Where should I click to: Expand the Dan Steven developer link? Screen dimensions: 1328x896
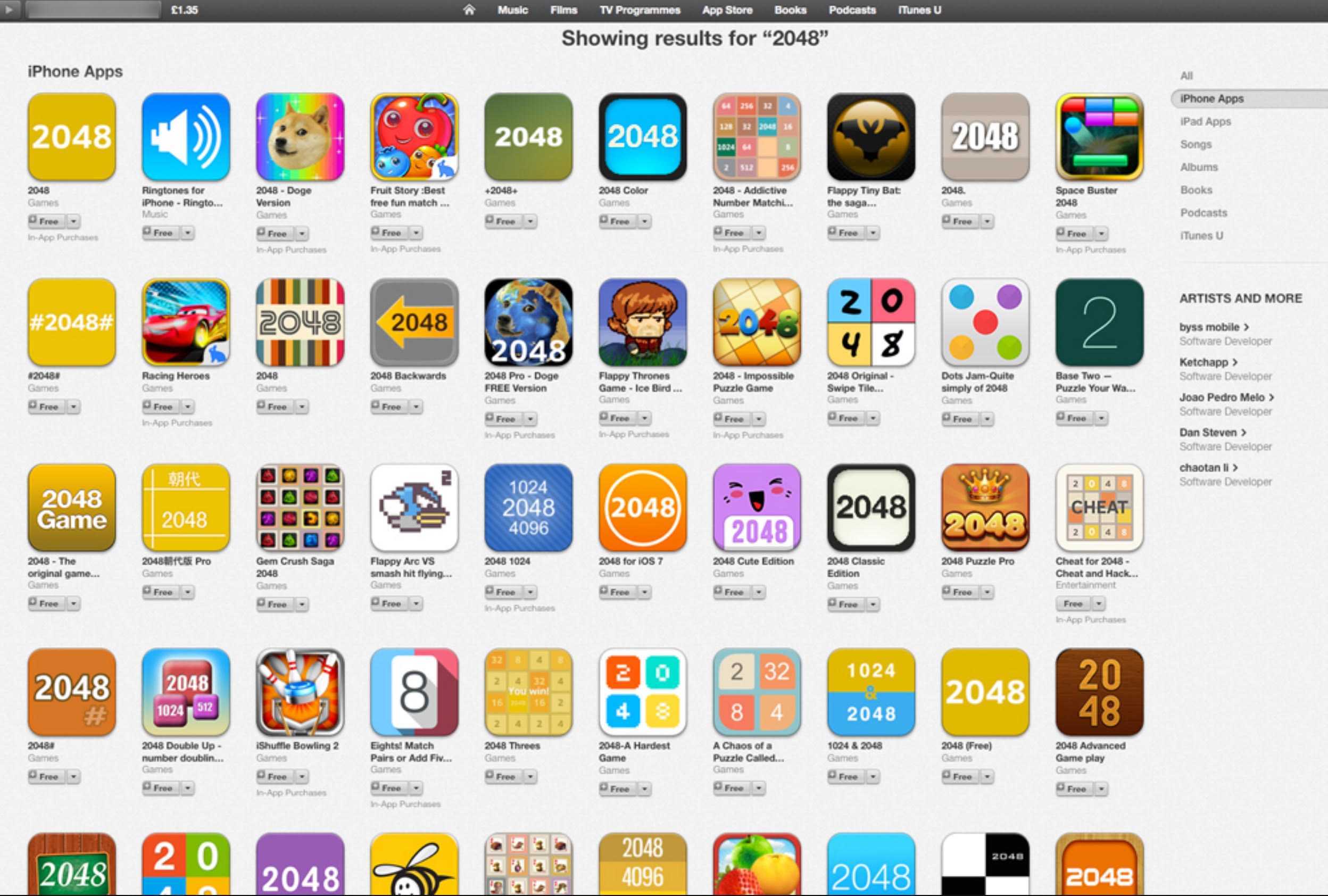(1213, 432)
